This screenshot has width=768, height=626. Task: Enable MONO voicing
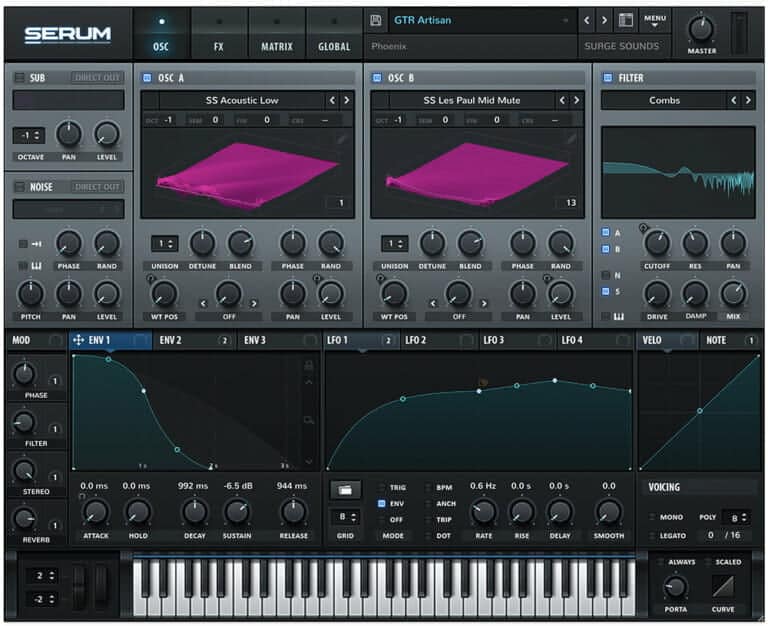tap(652, 517)
